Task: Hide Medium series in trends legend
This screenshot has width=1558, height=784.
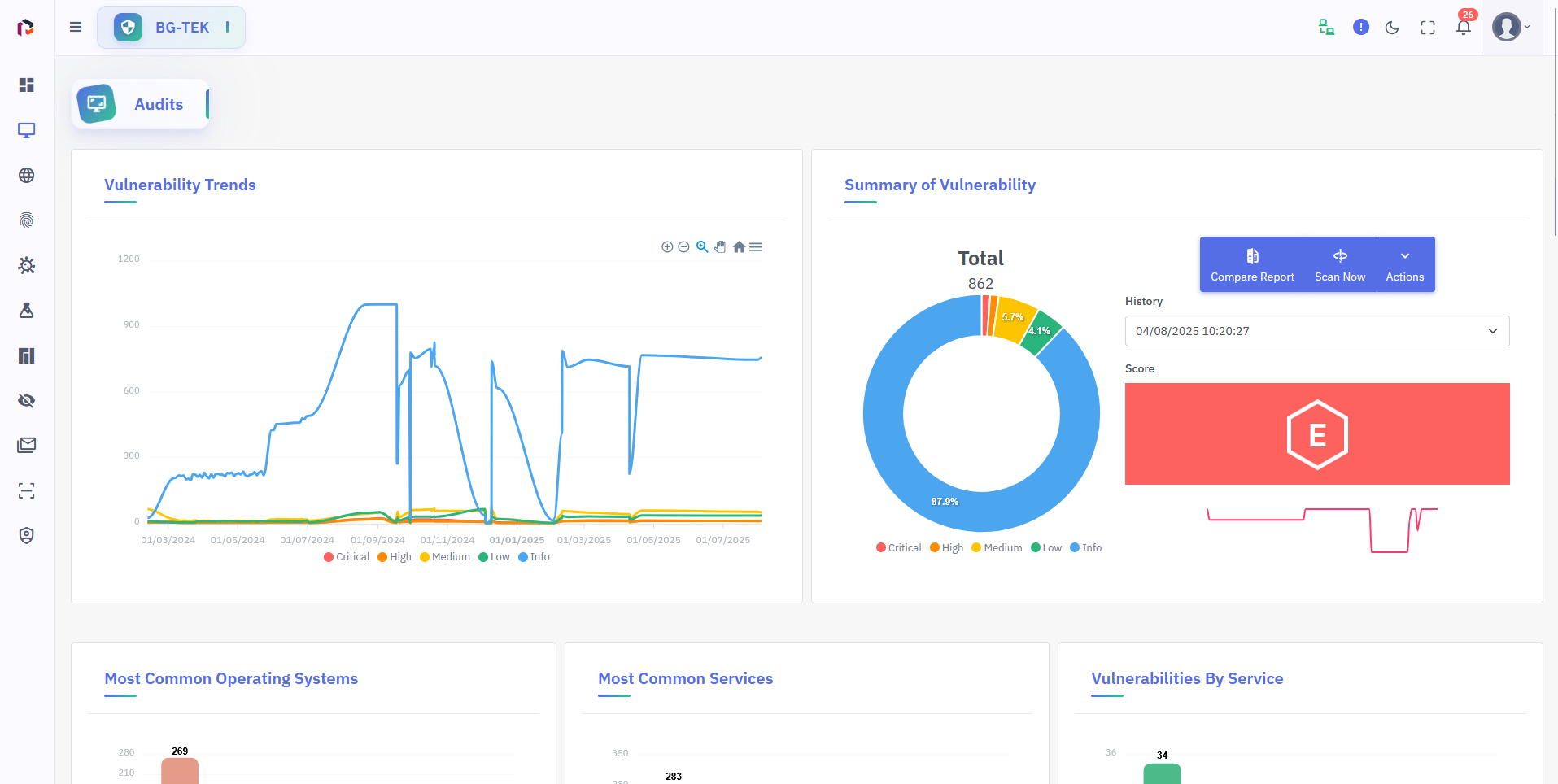Action: pos(445,557)
